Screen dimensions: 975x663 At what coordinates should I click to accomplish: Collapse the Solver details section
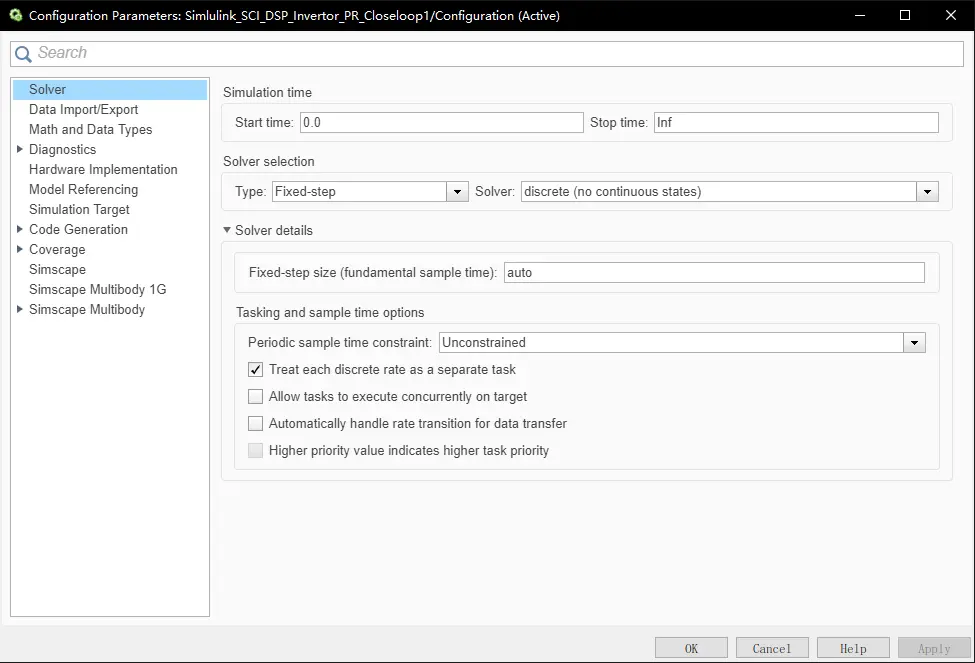[x=227, y=230]
